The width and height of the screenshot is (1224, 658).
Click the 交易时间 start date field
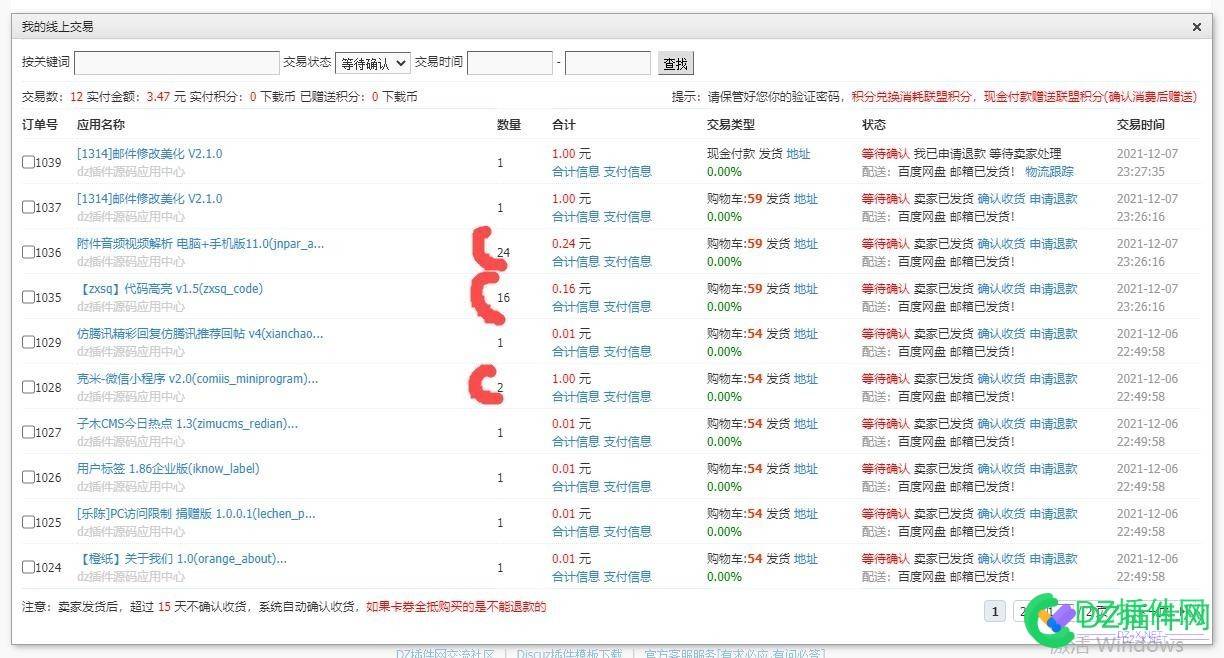[510, 63]
